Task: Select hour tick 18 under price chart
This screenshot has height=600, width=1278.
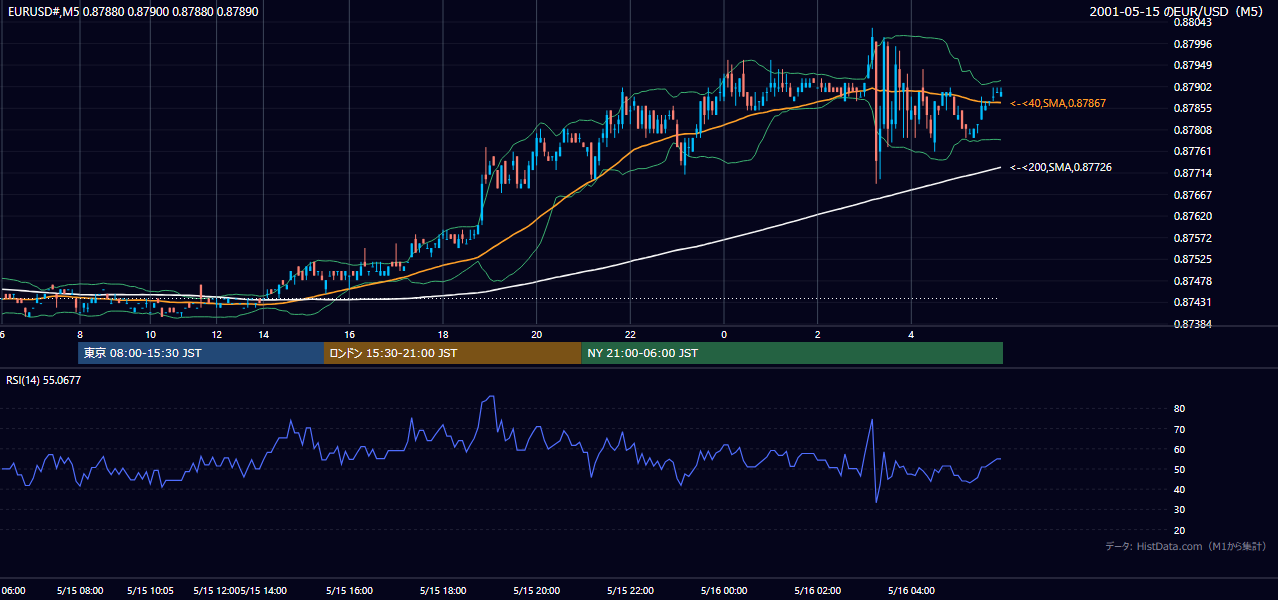Action: (443, 334)
